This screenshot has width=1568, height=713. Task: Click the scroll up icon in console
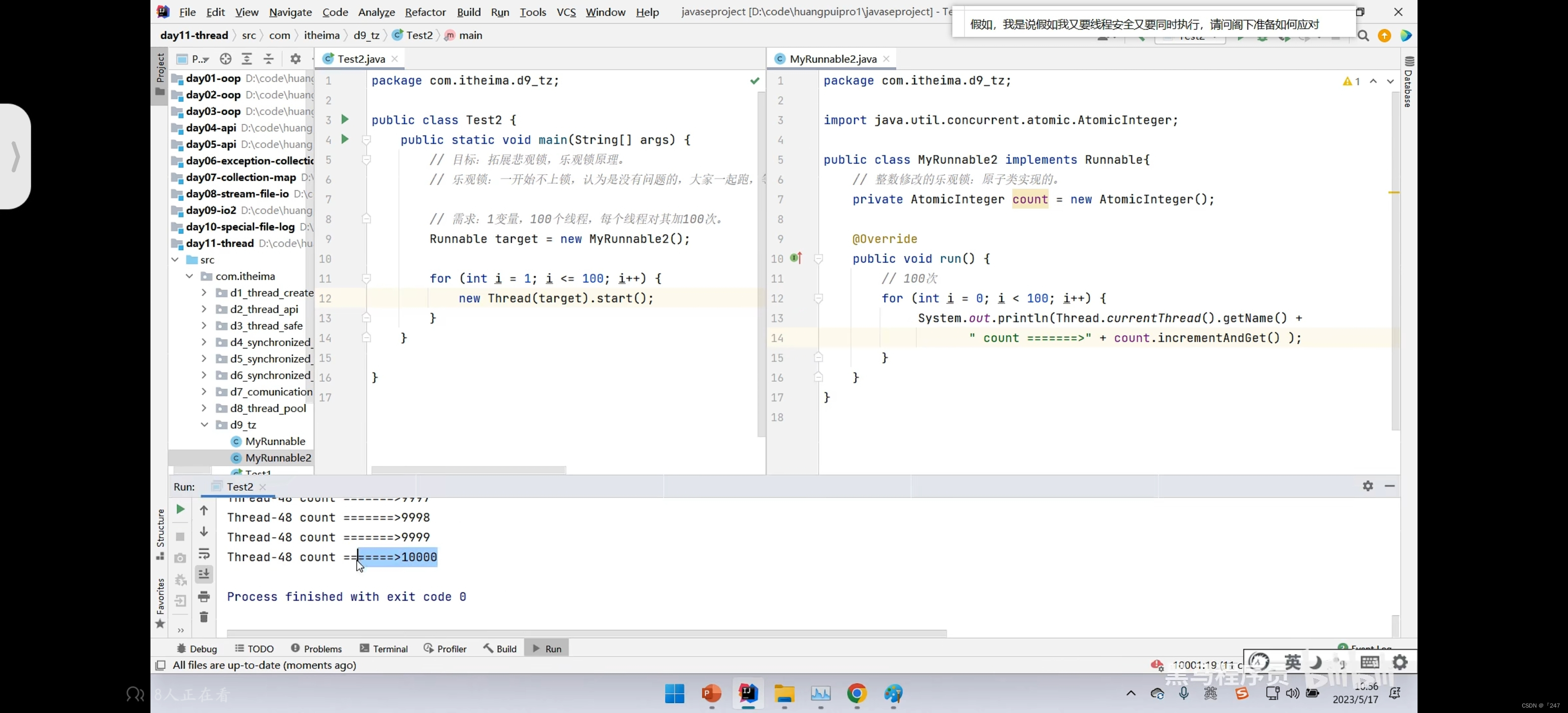coord(204,510)
